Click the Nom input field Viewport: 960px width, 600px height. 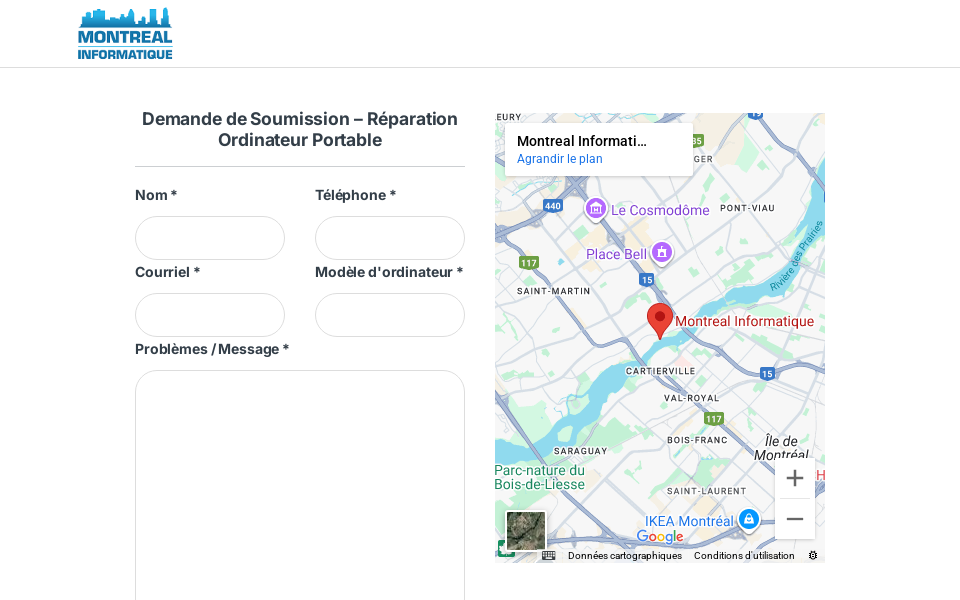coord(209,238)
